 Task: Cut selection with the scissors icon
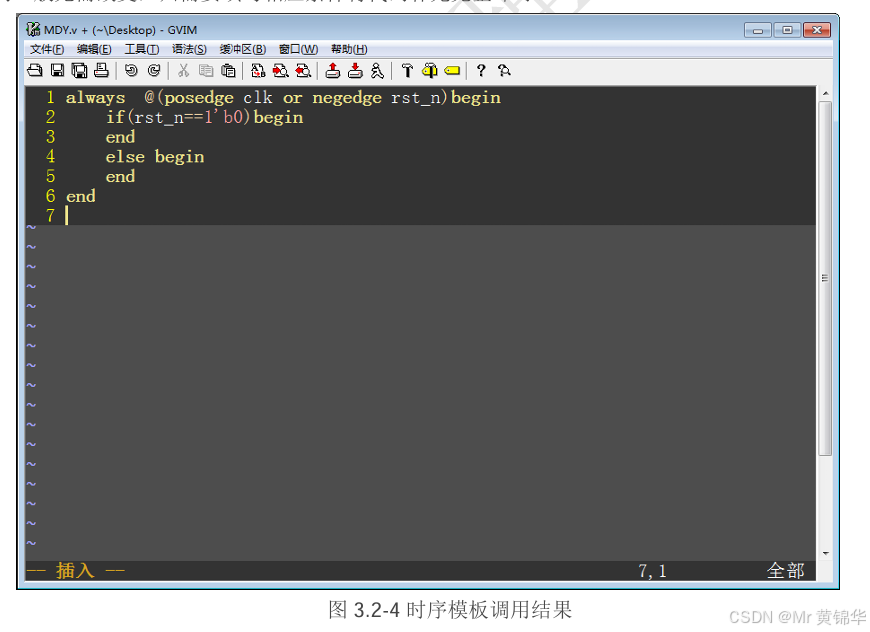183,70
